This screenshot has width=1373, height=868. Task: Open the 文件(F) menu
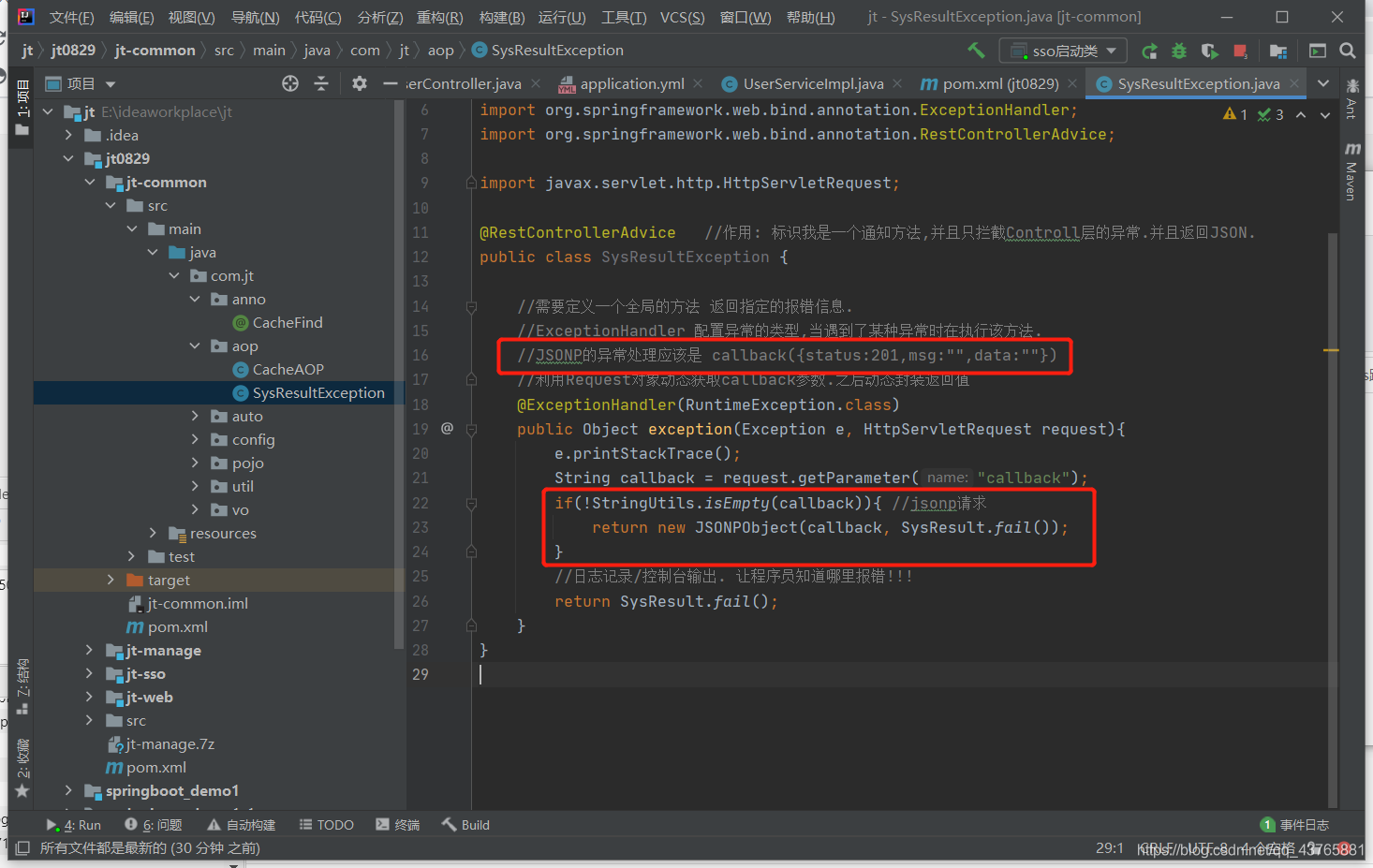click(71, 17)
